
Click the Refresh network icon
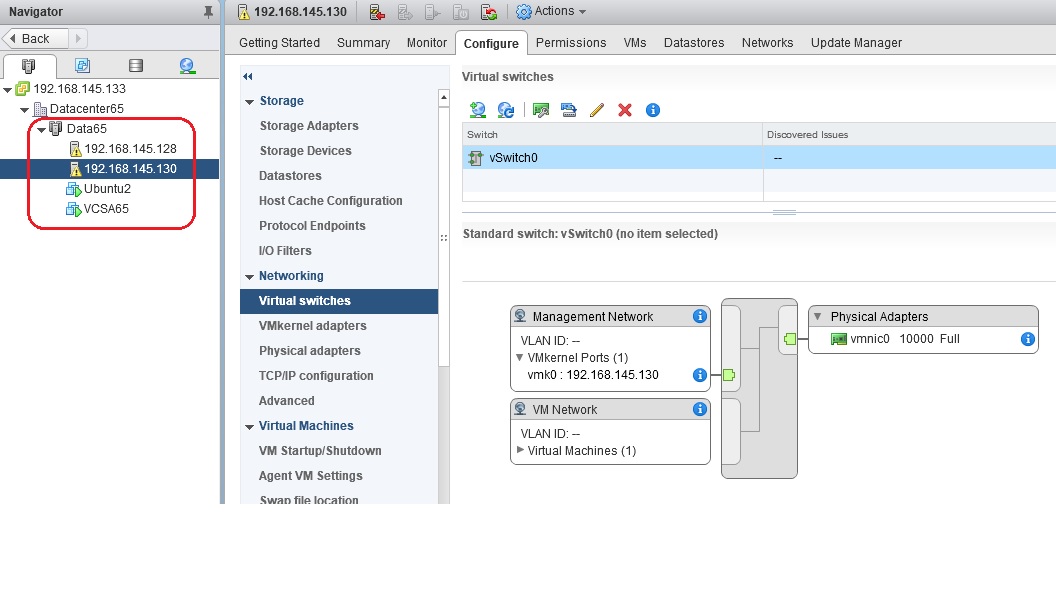point(506,110)
